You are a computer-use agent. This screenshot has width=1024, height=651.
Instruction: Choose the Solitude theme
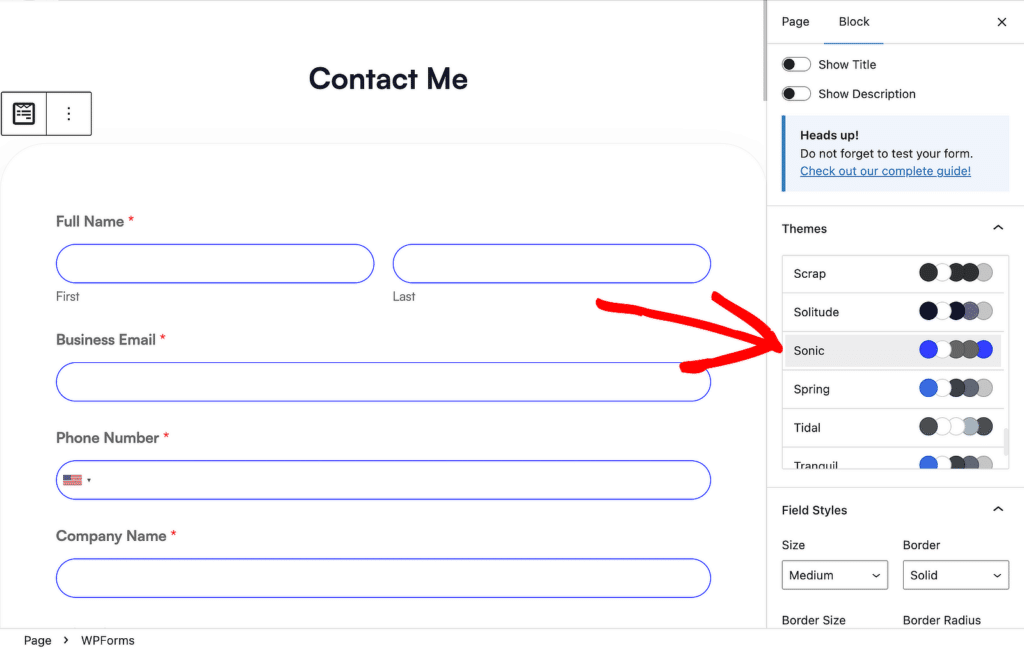coord(816,312)
